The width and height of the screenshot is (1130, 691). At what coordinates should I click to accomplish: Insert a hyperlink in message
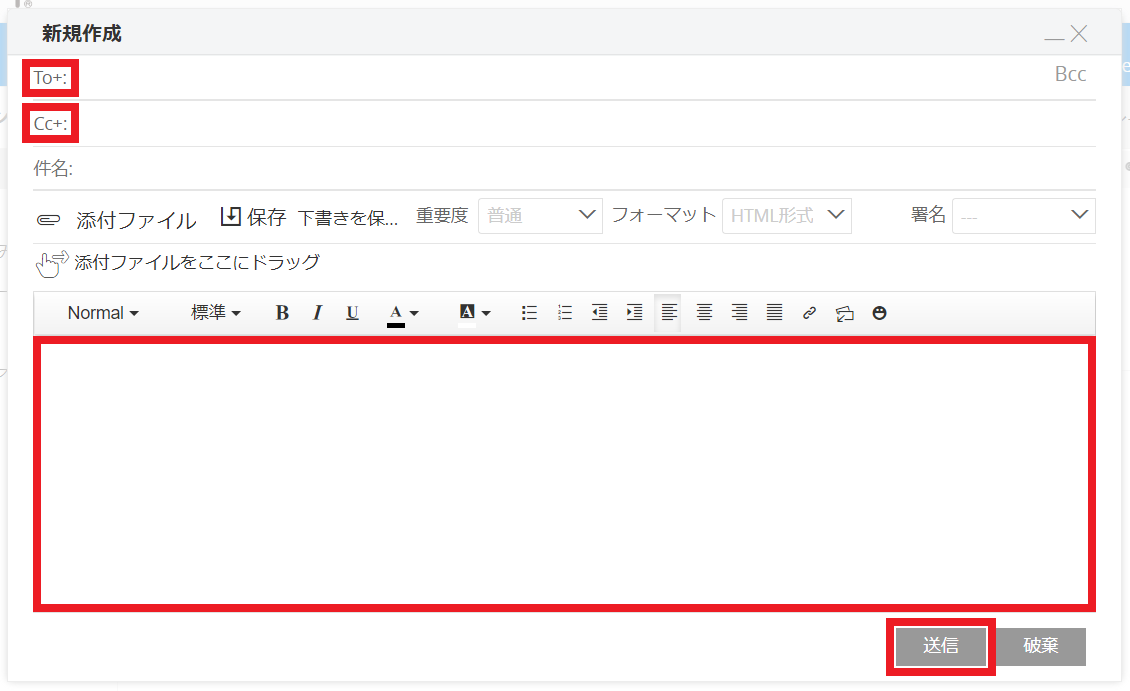coord(809,313)
